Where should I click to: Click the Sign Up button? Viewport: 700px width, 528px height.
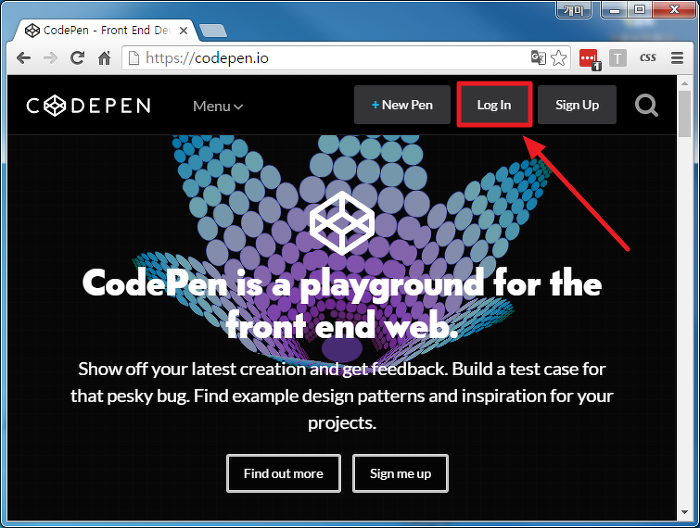click(x=577, y=105)
